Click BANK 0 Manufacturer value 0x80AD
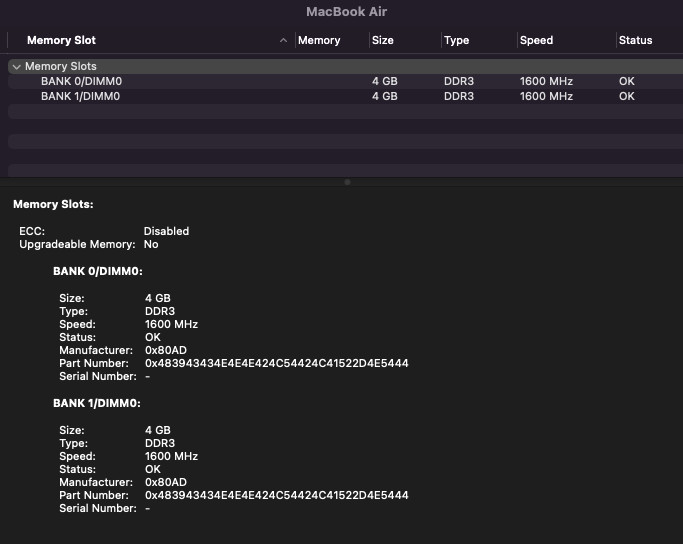This screenshot has height=544, width=683. click(166, 350)
